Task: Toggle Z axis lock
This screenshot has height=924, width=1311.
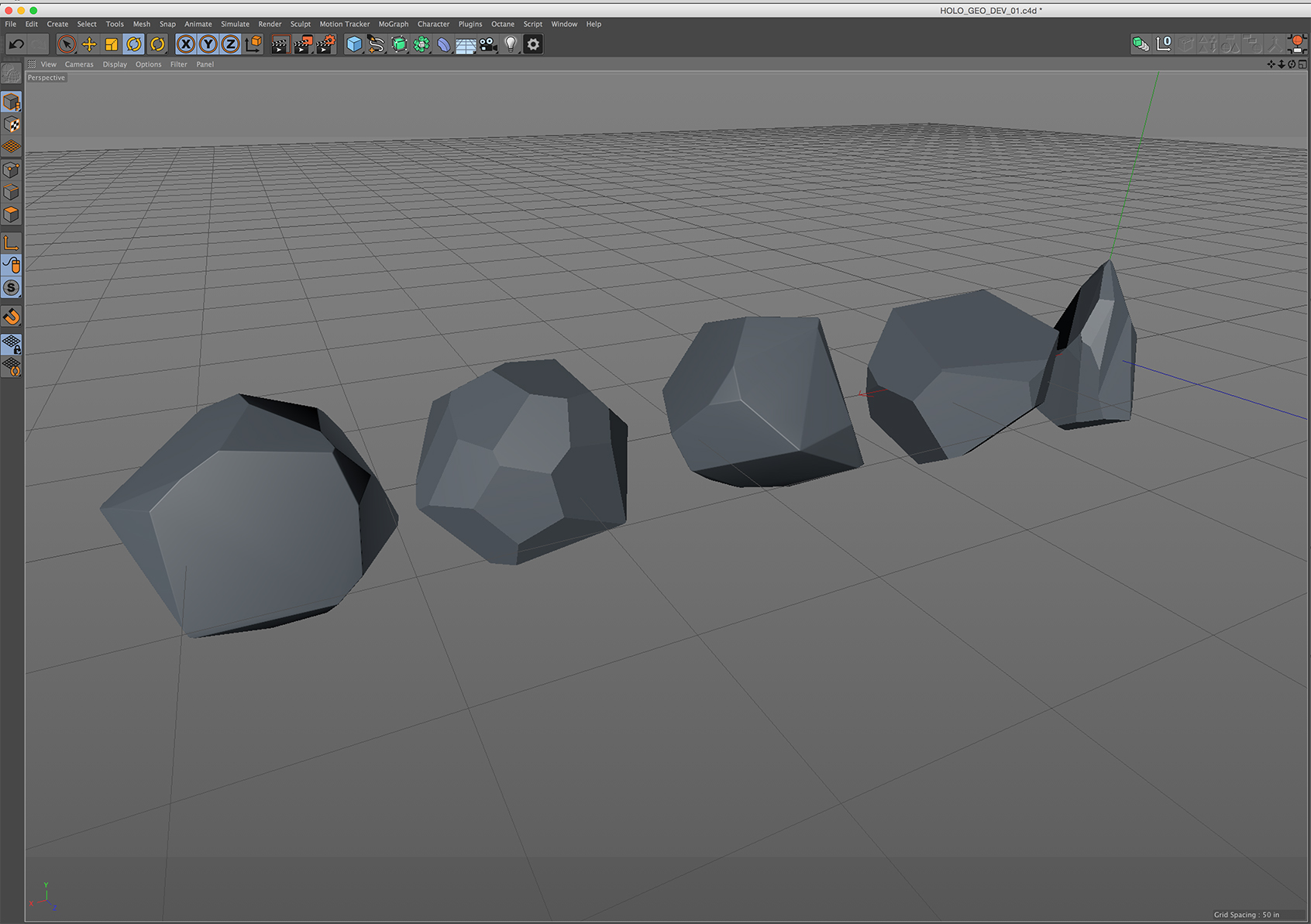Action: pyautogui.click(x=231, y=44)
